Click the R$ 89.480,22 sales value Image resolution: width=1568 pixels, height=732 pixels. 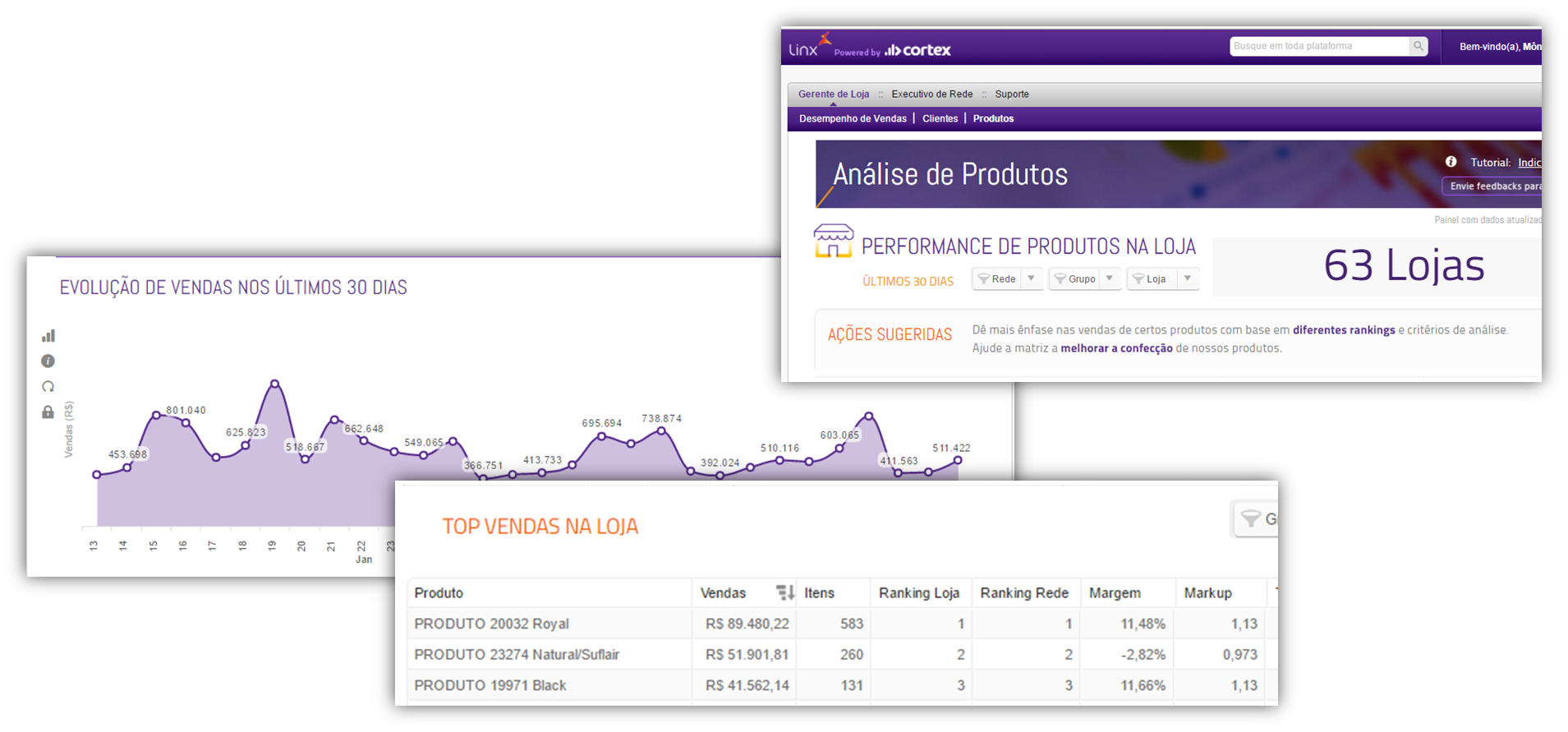click(x=747, y=624)
